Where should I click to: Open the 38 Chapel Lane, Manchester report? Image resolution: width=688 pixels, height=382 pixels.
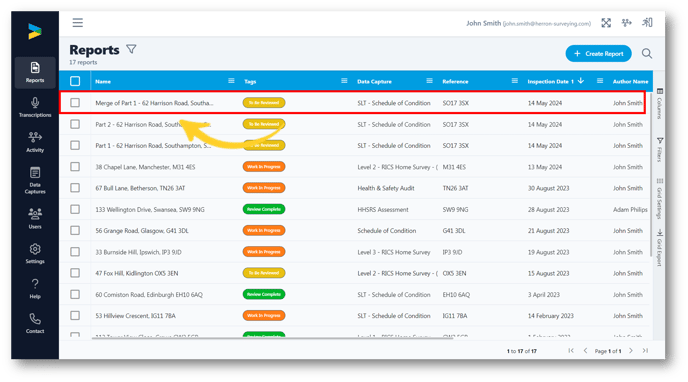point(145,167)
